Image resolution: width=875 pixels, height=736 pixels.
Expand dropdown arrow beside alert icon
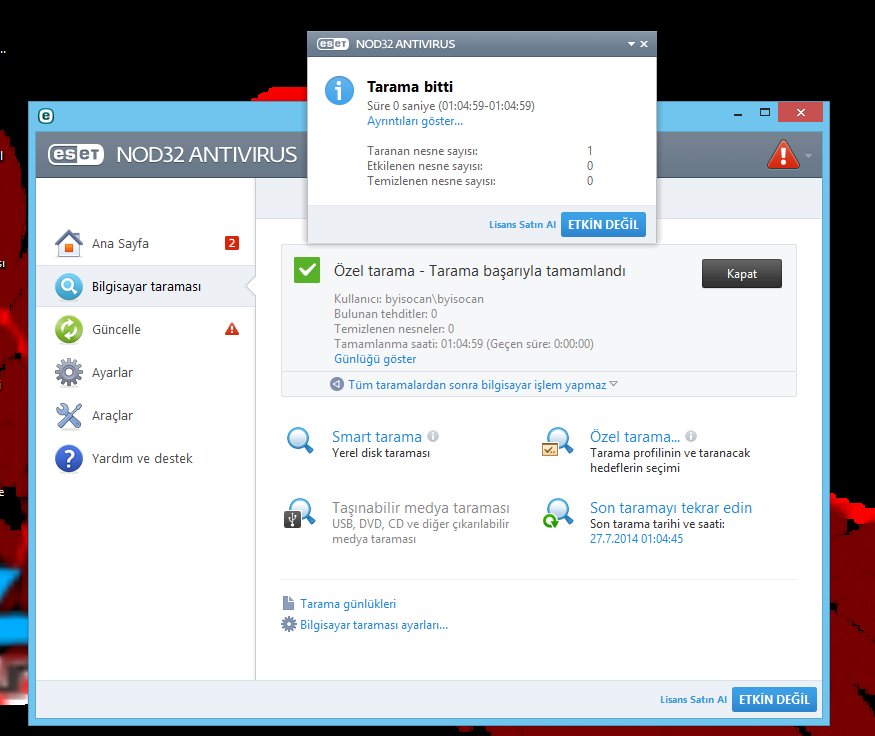[808, 156]
